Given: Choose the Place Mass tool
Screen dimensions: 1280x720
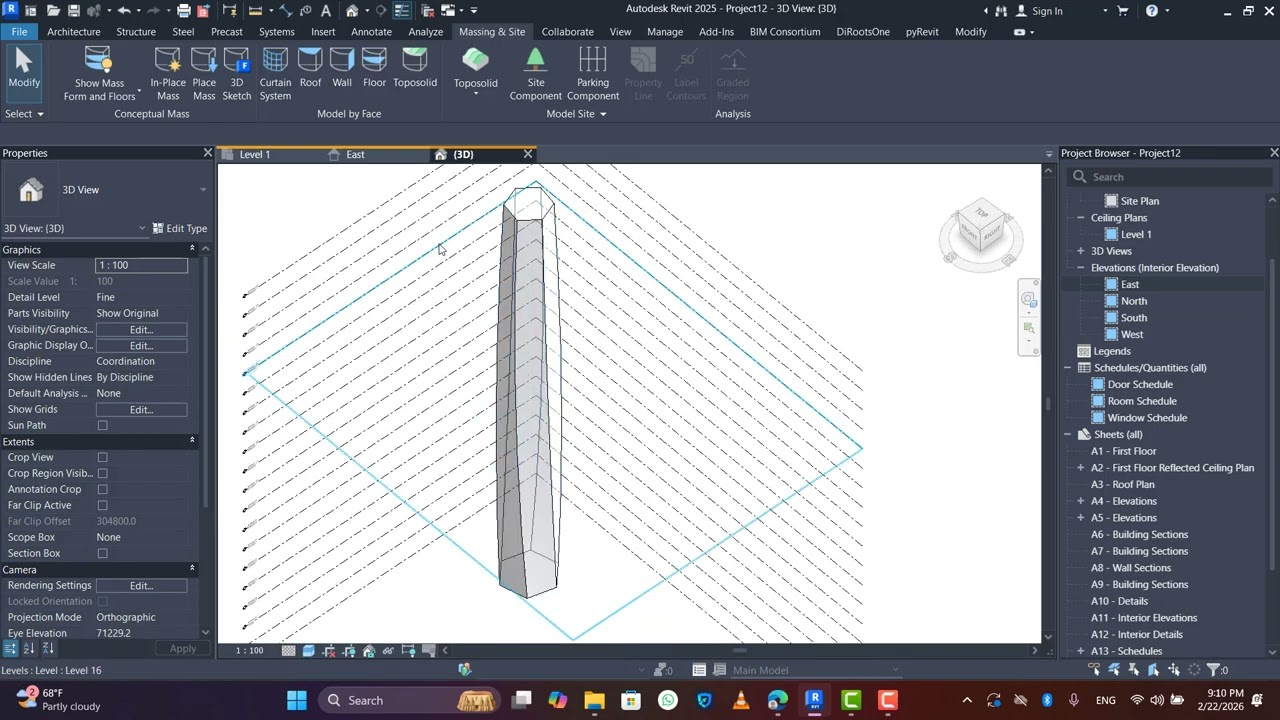Looking at the screenshot, I should click(204, 75).
